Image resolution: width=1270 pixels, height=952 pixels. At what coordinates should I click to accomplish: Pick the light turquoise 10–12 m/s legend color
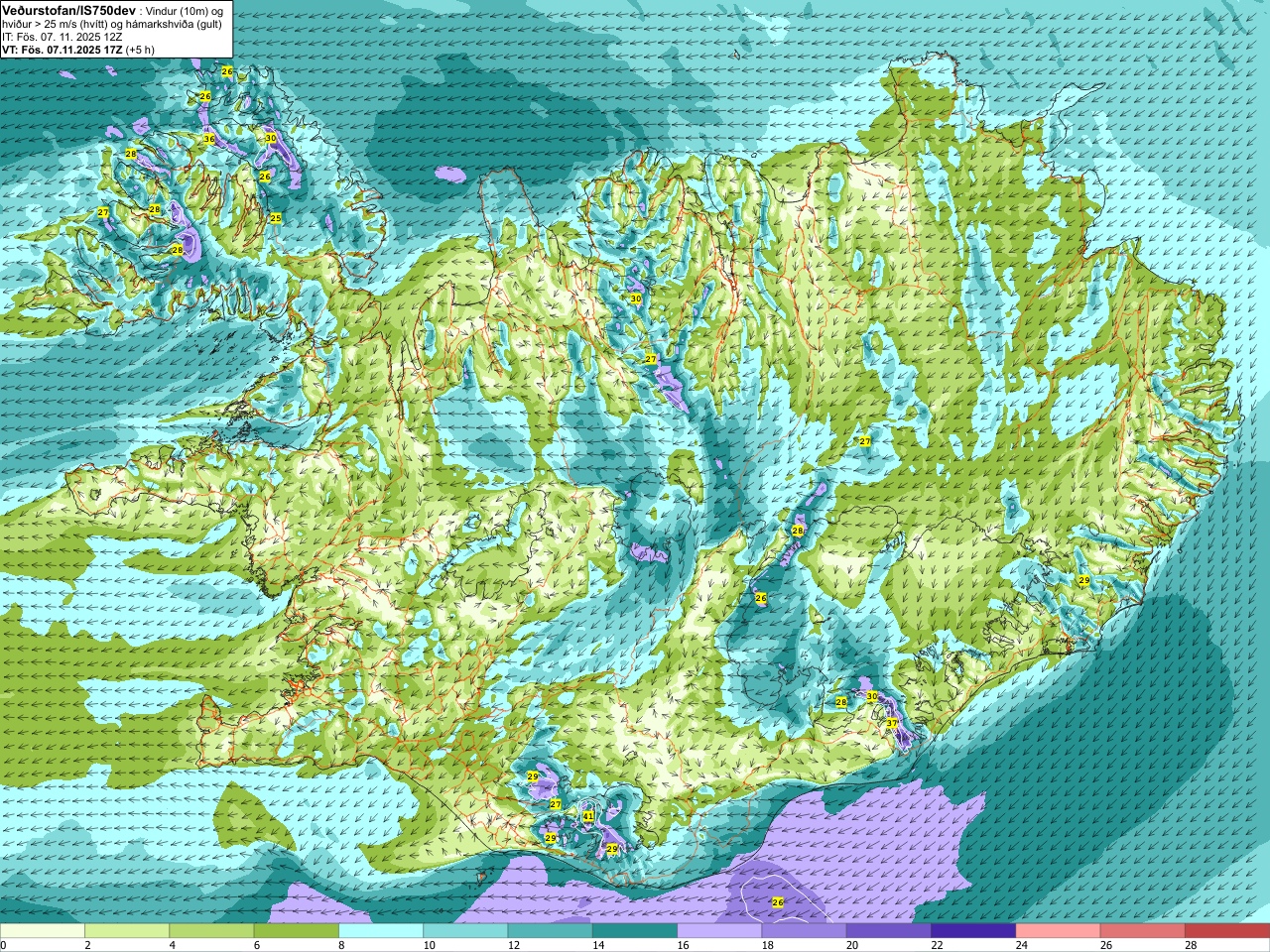click(x=465, y=931)
